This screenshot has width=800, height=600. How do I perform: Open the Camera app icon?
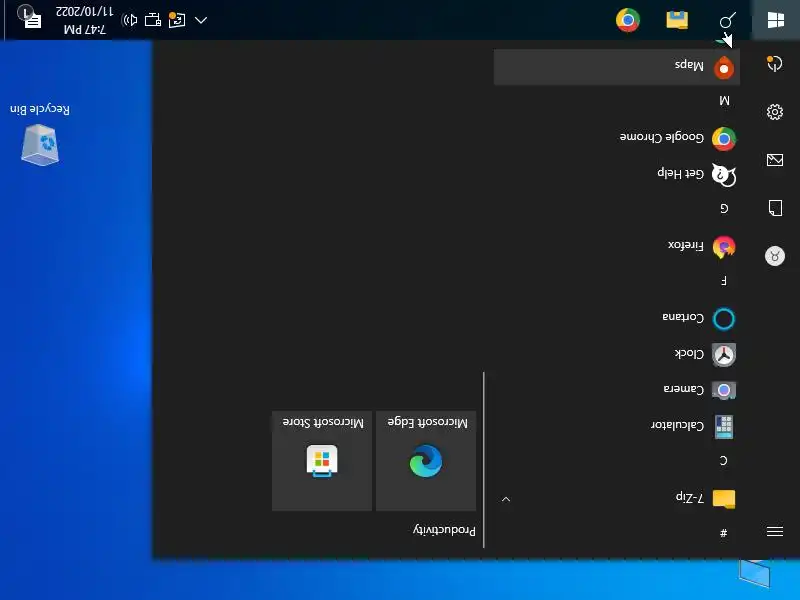click(723, 391)
